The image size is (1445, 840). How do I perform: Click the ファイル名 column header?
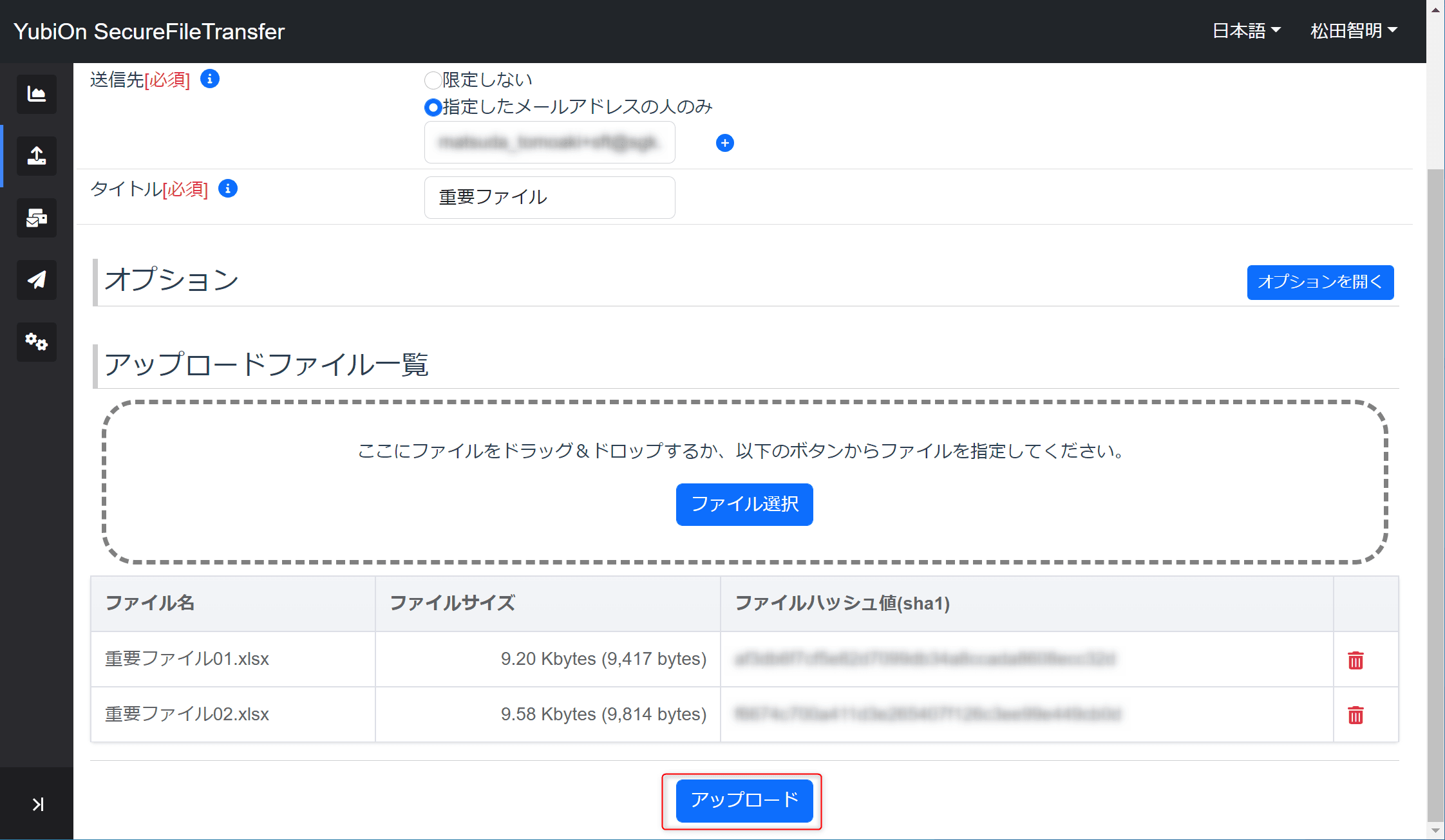point(233,603)
